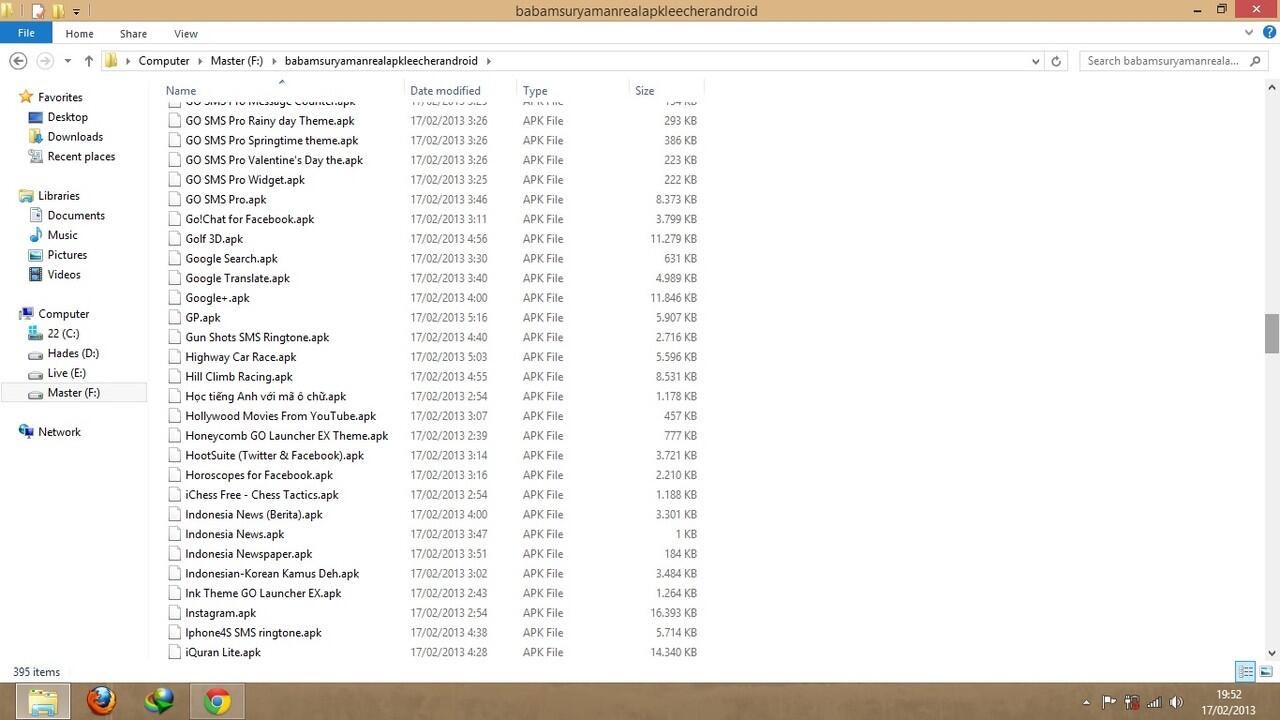Open the Pictures library

[x=67, y=255]
